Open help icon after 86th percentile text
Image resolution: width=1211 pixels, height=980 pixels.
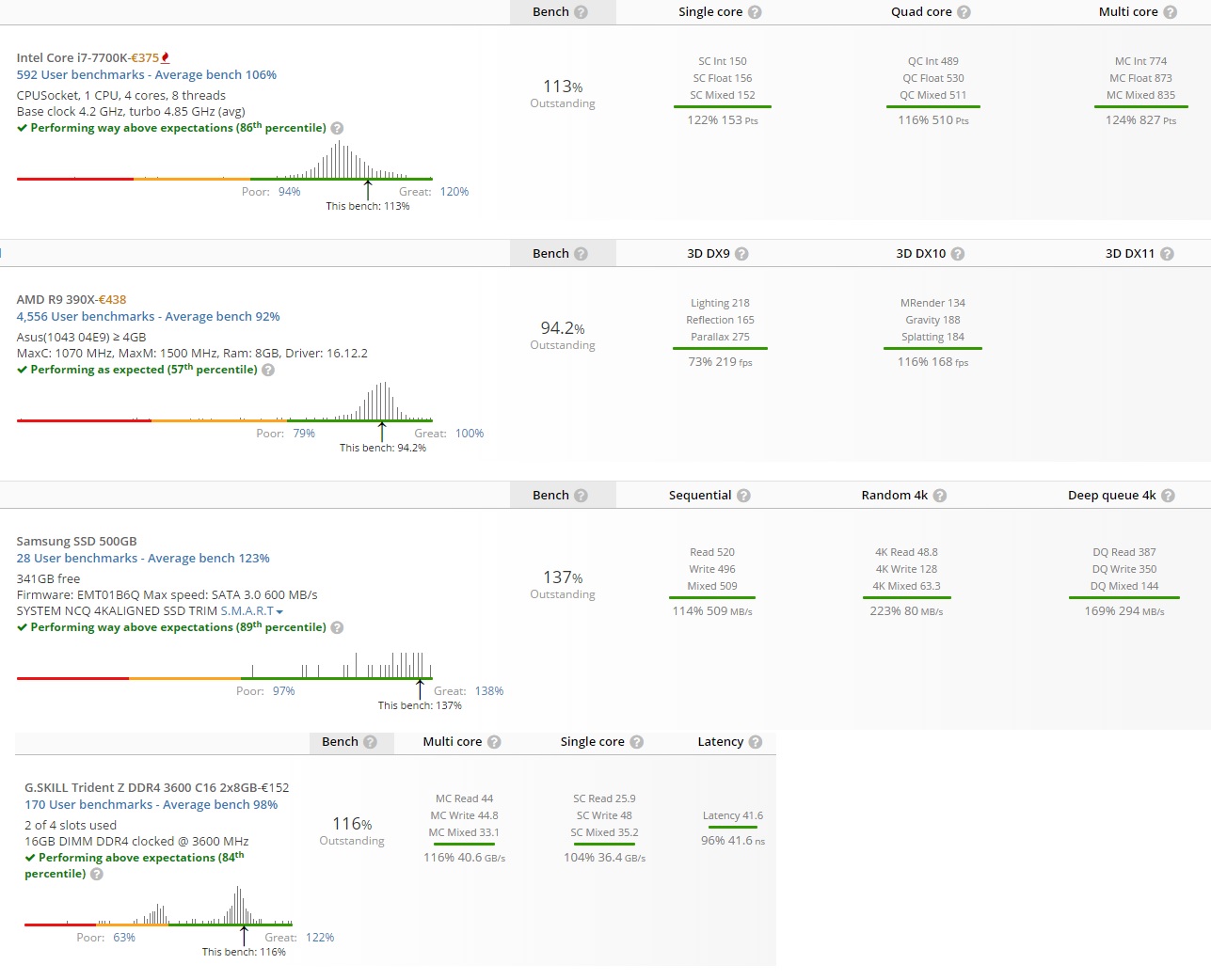coord(337,128)
